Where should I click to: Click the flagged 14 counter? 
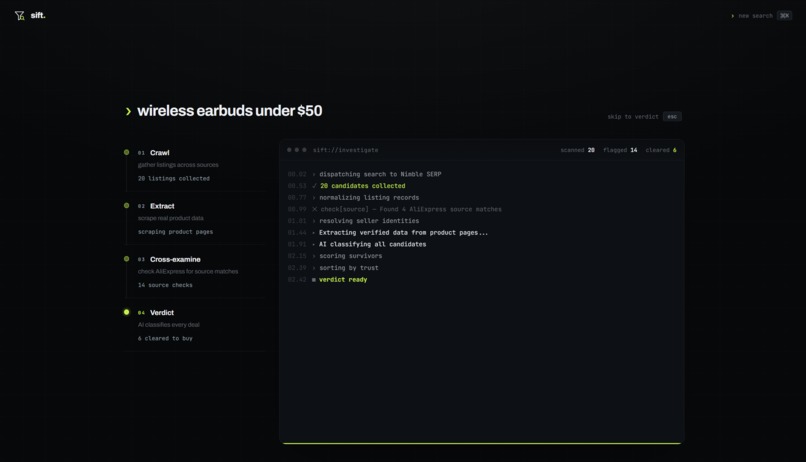tap(620, 150)
